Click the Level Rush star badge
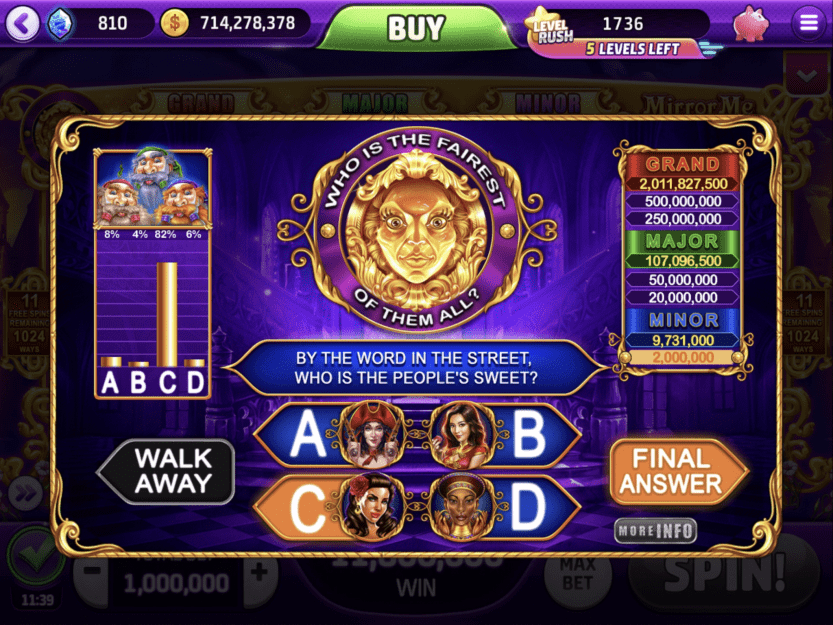833x625 pixels. [x=549, y=28]
